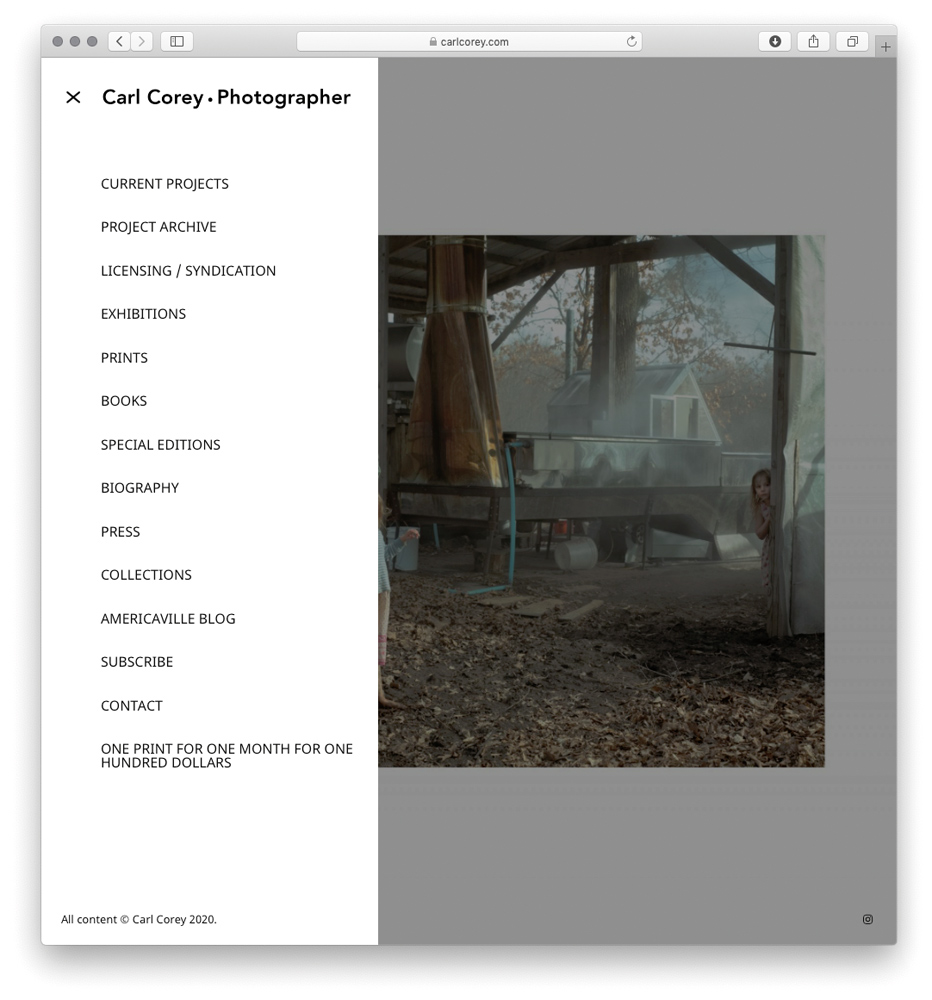932x1000 pixels.
Task: Open Instagram icon in footer
Action: (867, 919)
